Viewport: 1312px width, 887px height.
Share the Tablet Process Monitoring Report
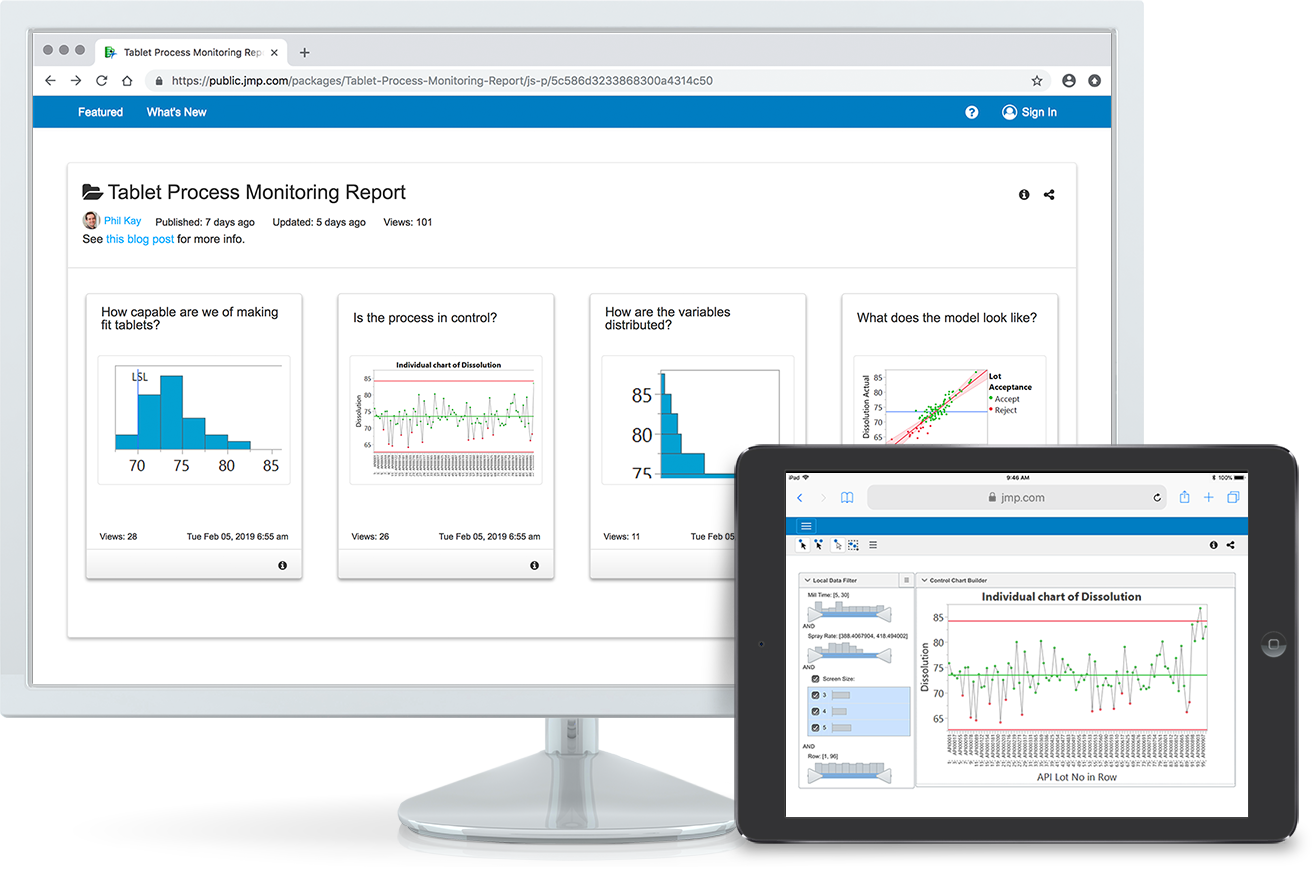click(x=1049, y=195)
